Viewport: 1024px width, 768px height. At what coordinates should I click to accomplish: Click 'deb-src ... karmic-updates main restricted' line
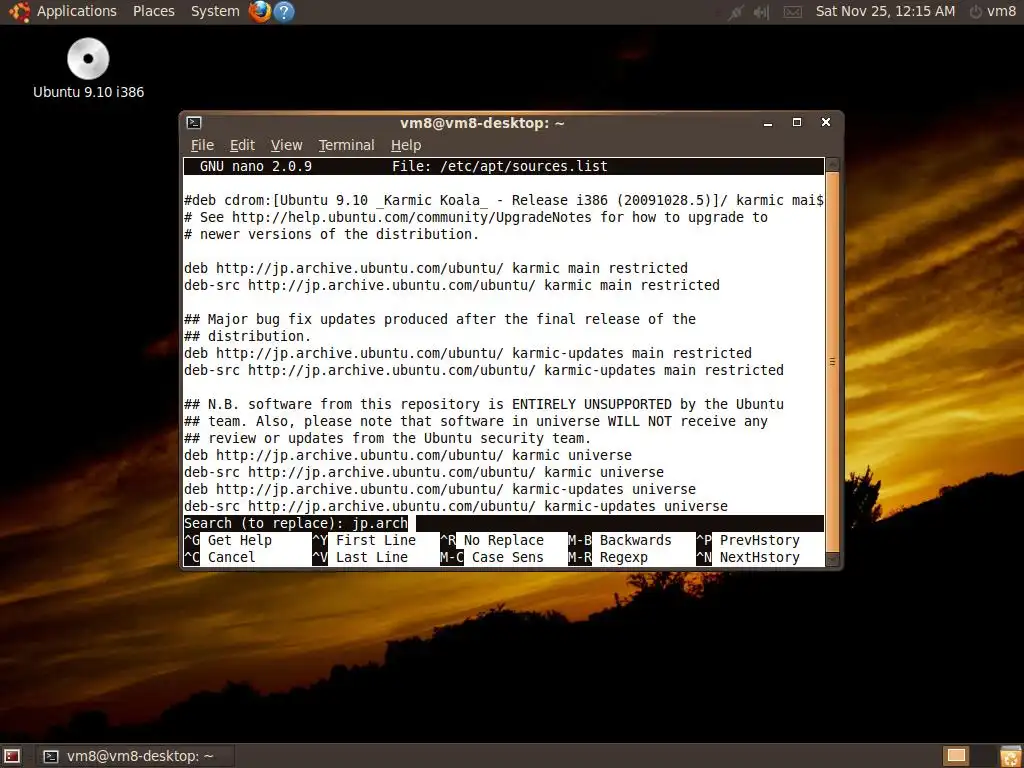click(x=484, y=370)
